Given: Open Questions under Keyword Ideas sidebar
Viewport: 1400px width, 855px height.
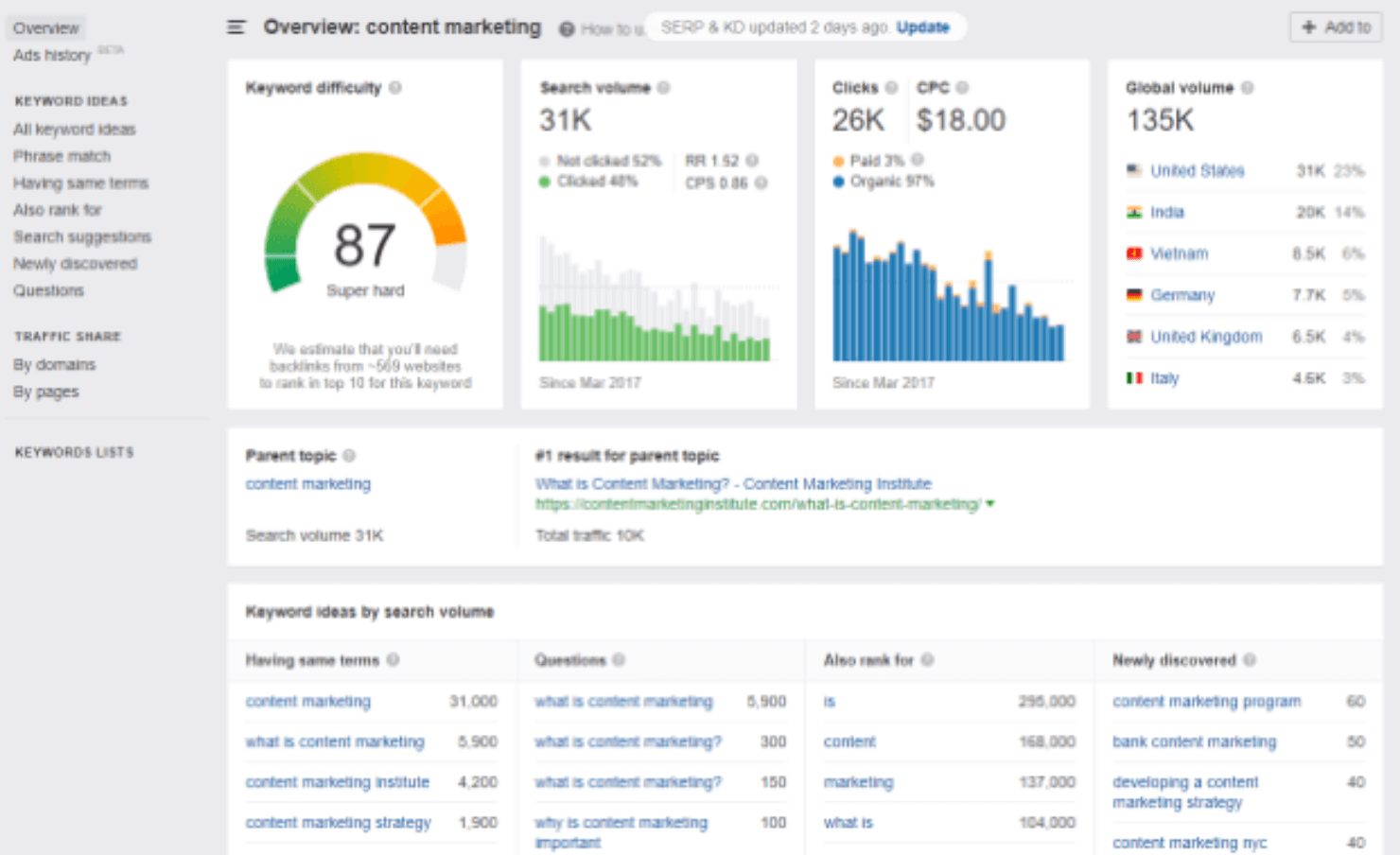Looking at the screenshot, I should 48,290.
